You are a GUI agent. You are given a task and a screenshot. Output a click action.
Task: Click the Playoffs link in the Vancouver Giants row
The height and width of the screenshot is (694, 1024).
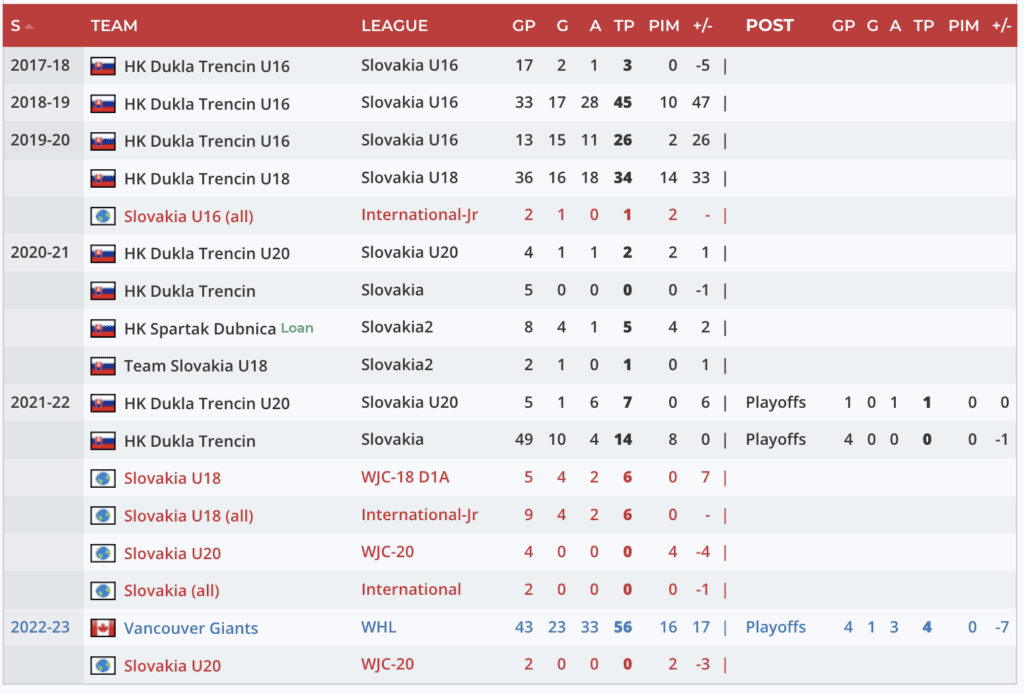coord(775,628)
